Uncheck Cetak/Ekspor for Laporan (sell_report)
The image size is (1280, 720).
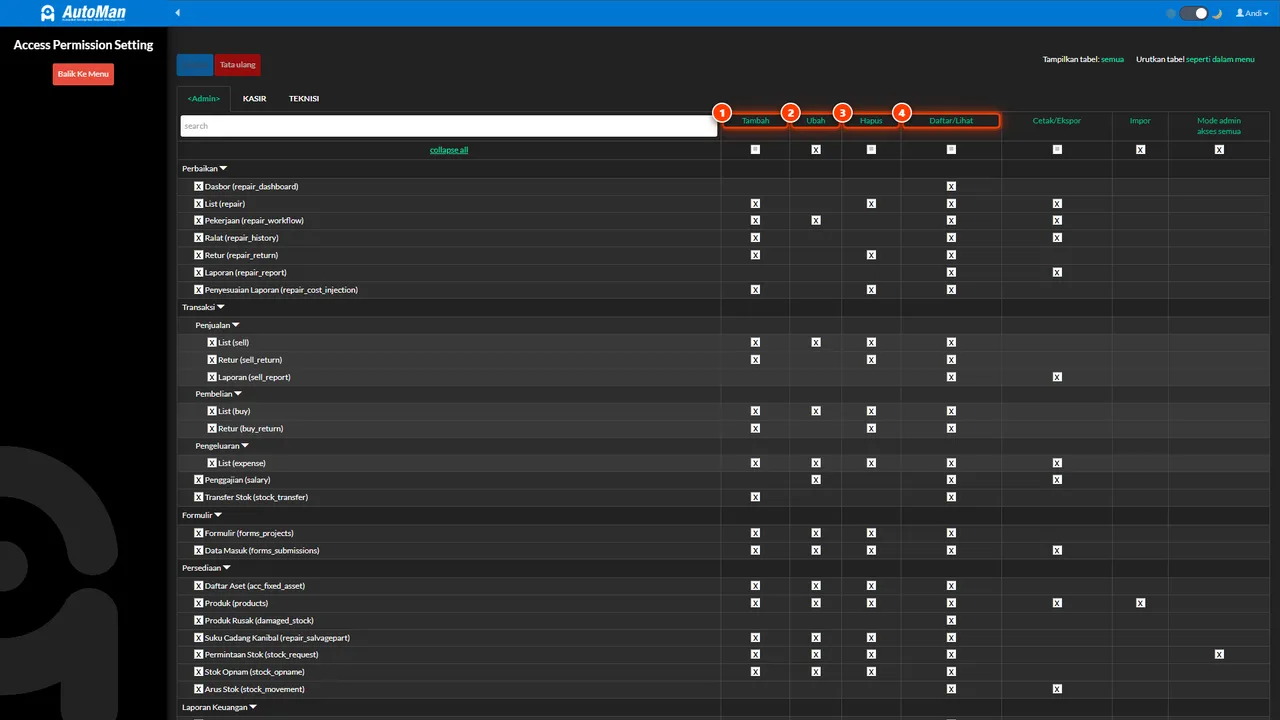(x=1057, y=377)
